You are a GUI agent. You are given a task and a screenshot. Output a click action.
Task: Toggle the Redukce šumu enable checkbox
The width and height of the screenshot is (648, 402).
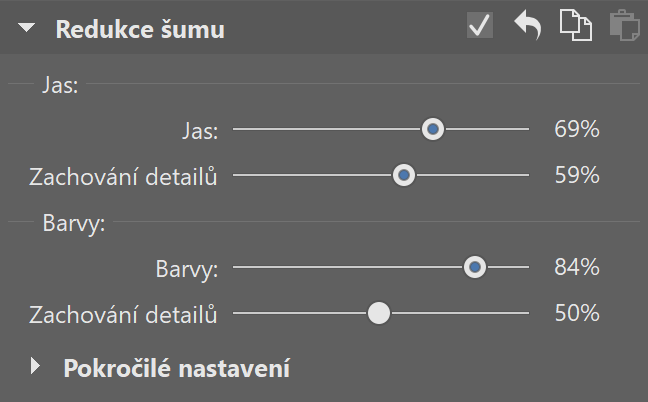[x=480, y=27]
